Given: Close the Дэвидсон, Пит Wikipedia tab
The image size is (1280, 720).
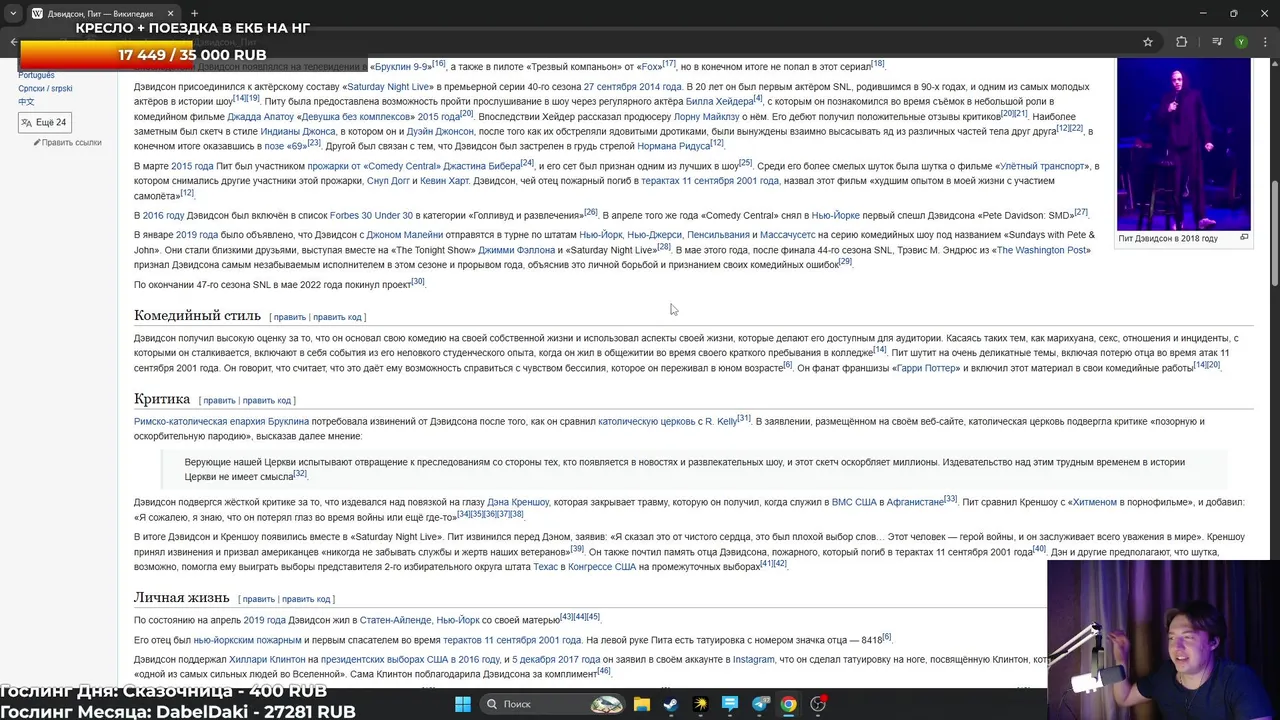Looking at the screenshot, I should pyautogui.click(x=169, y=14).
